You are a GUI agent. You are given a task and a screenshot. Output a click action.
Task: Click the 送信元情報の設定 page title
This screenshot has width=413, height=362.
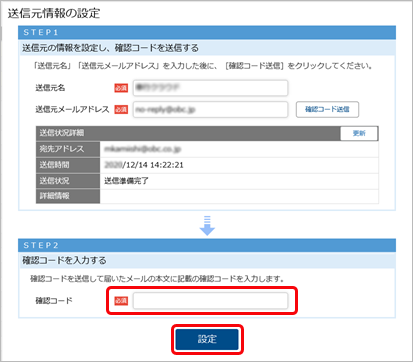click(54, 13)
